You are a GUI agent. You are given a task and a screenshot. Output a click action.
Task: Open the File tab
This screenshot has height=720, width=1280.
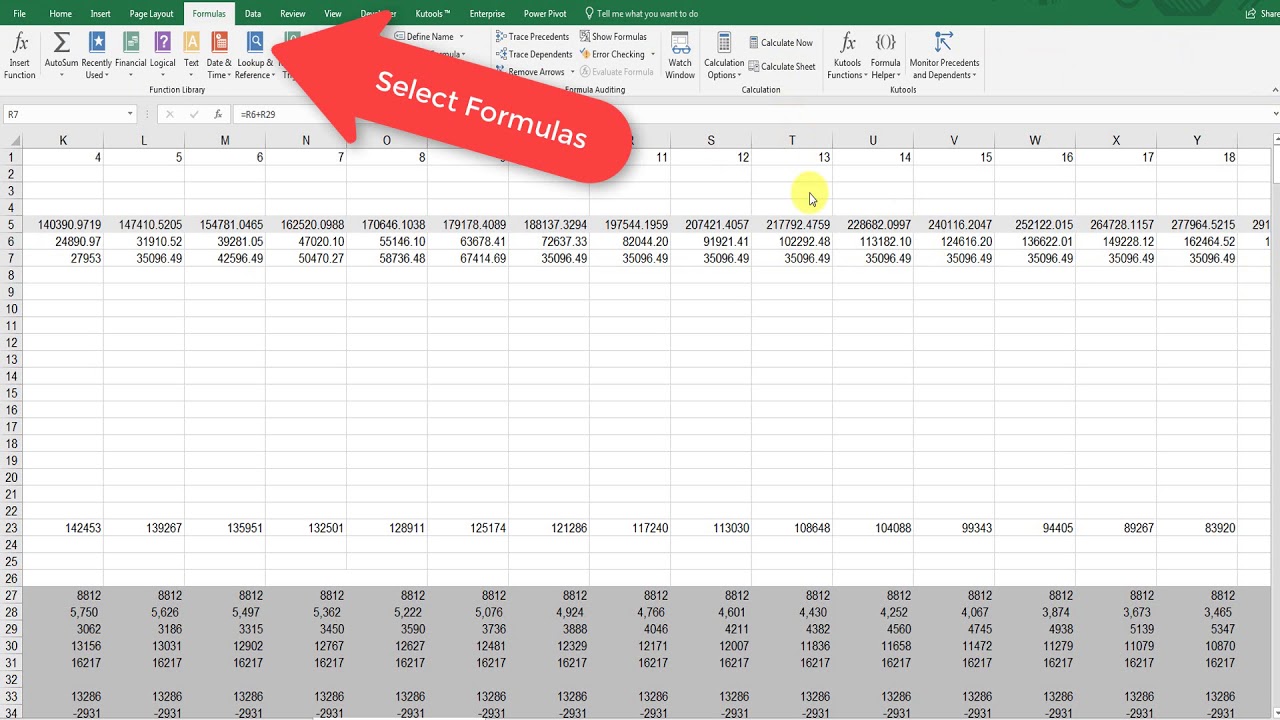pyautogui.click(x=20, y=14)
